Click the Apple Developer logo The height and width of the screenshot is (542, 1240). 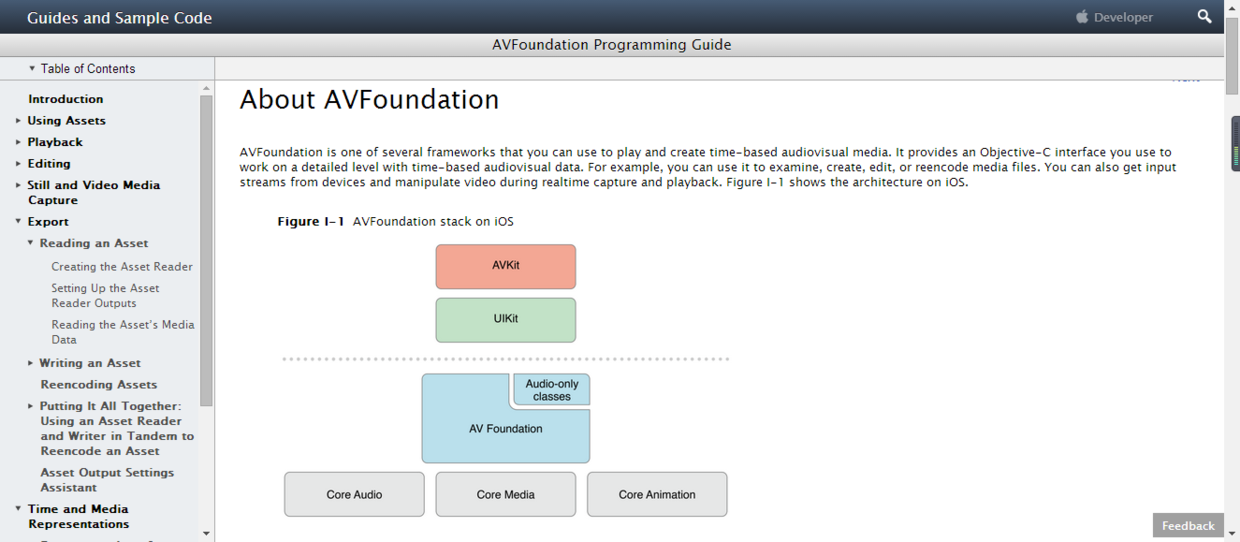1114,17
